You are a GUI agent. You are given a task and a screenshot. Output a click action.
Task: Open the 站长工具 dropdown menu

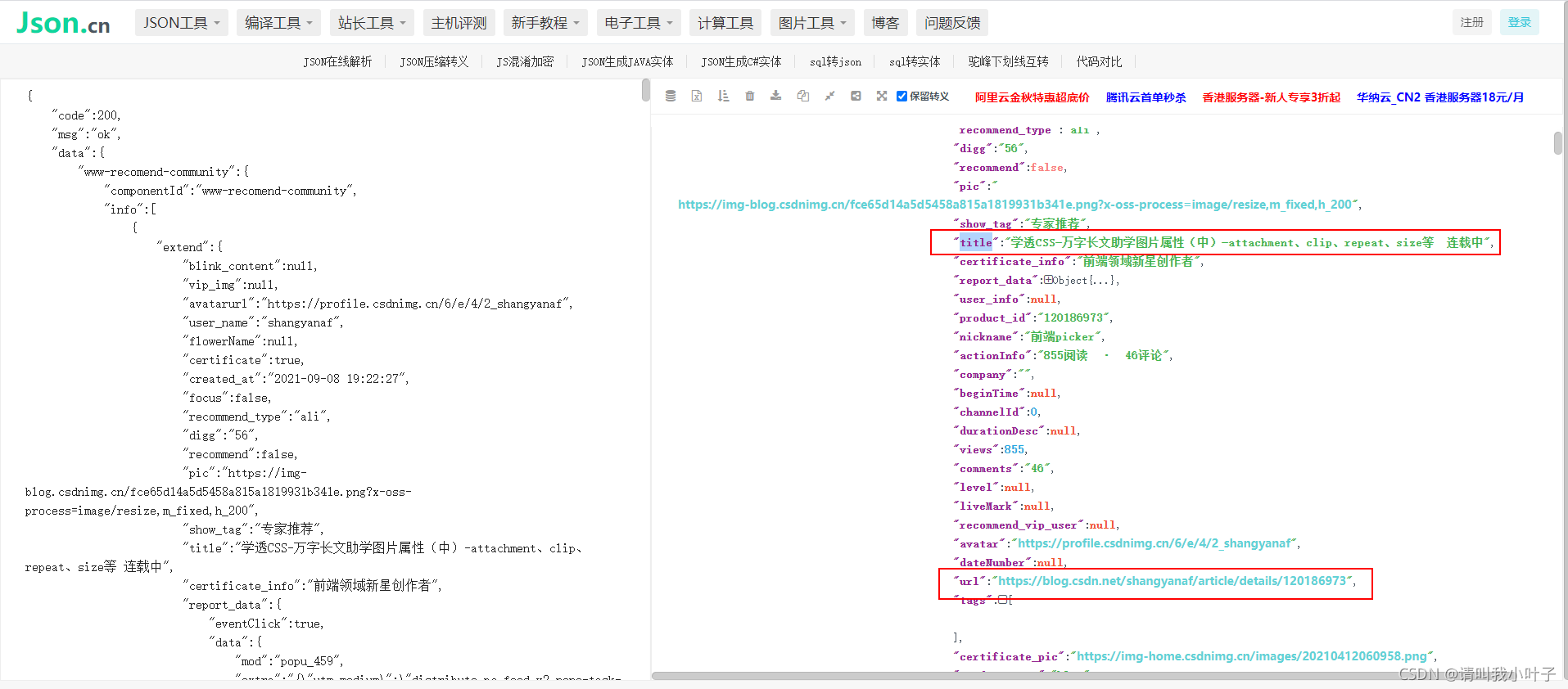(x=372, y=23)
